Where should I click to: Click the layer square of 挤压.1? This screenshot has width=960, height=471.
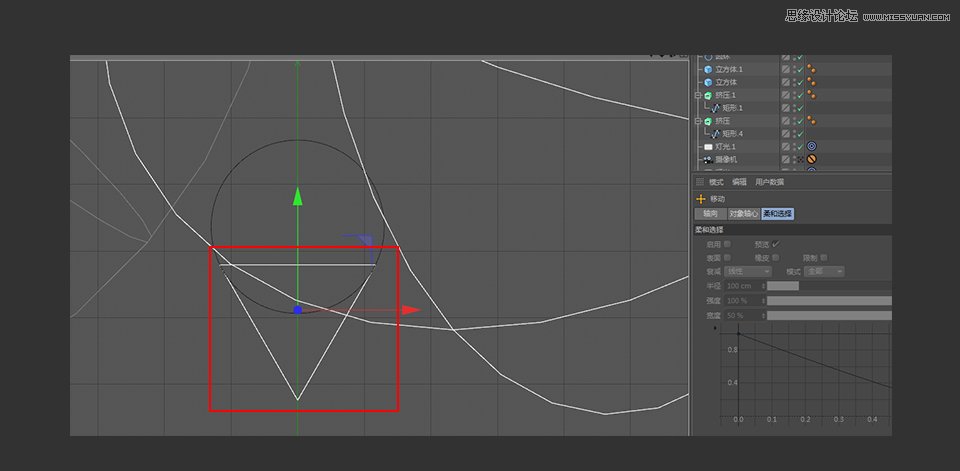click(x=786, y=95)
